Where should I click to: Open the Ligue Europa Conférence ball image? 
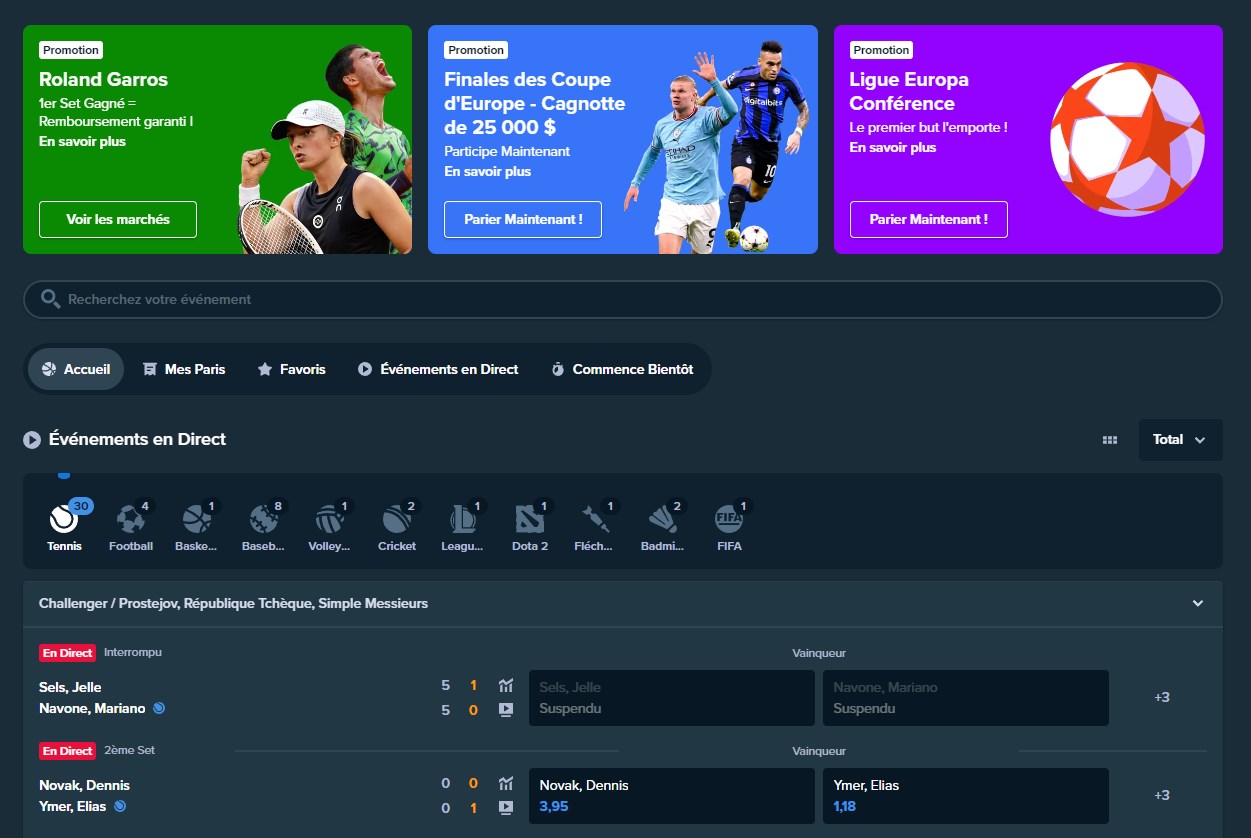[x=1128, y=141]
